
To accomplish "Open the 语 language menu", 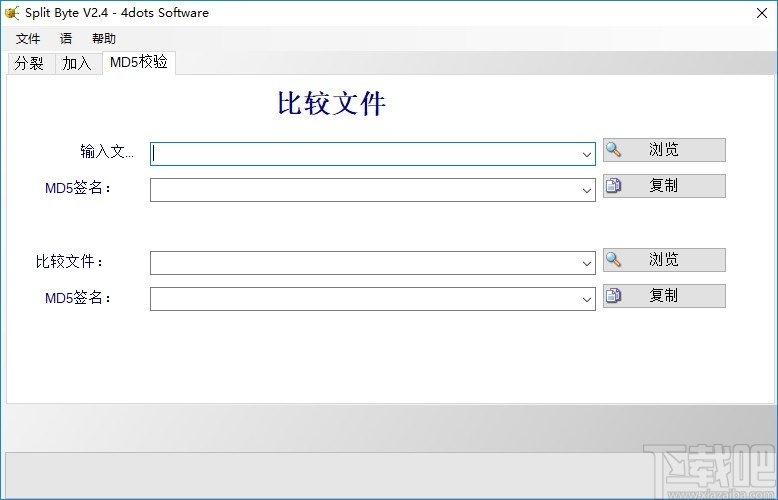I will click(66, 39).
